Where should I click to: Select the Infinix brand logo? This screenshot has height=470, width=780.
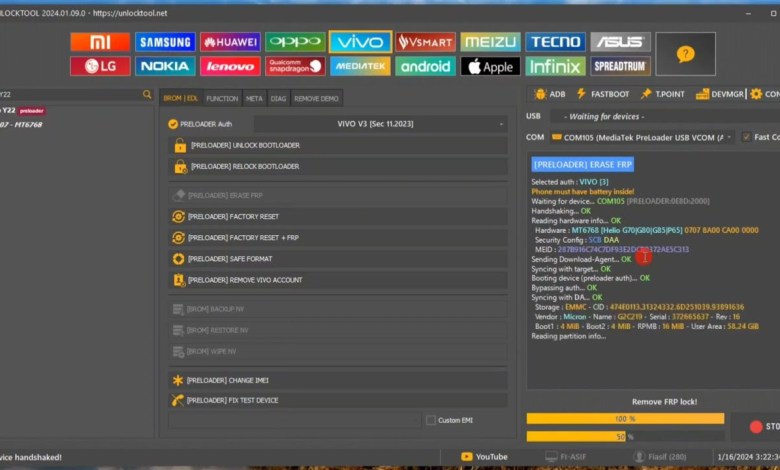click(555, 66)
